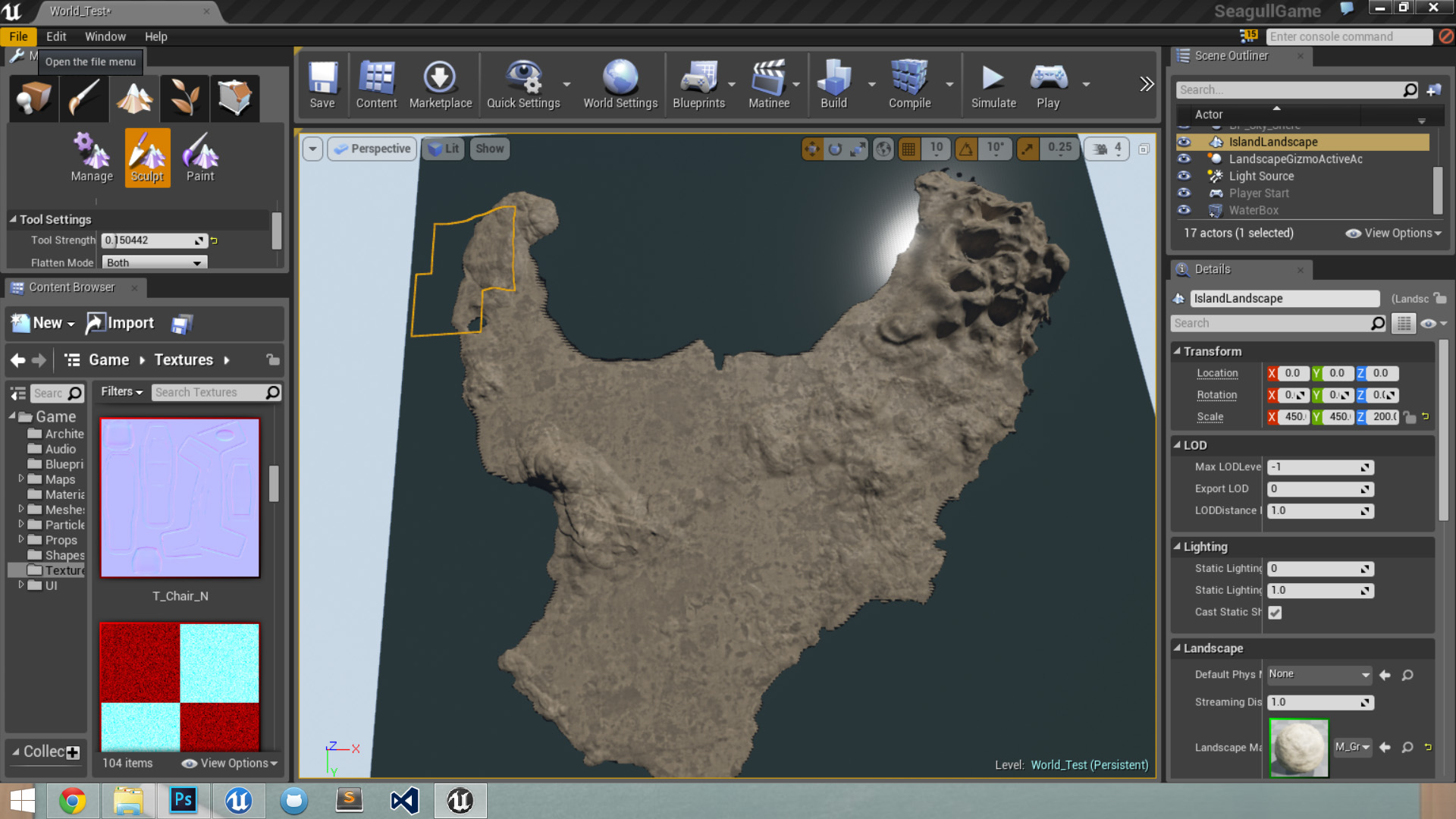Open Default Phys Material None dropdown

click(1319, 674)
